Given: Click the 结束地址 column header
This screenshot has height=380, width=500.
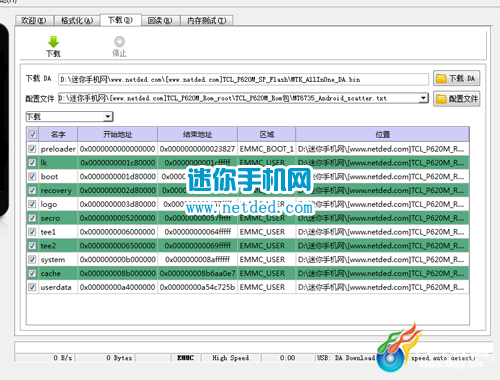Looking at the screenshot, I should [x=197, y=135].
